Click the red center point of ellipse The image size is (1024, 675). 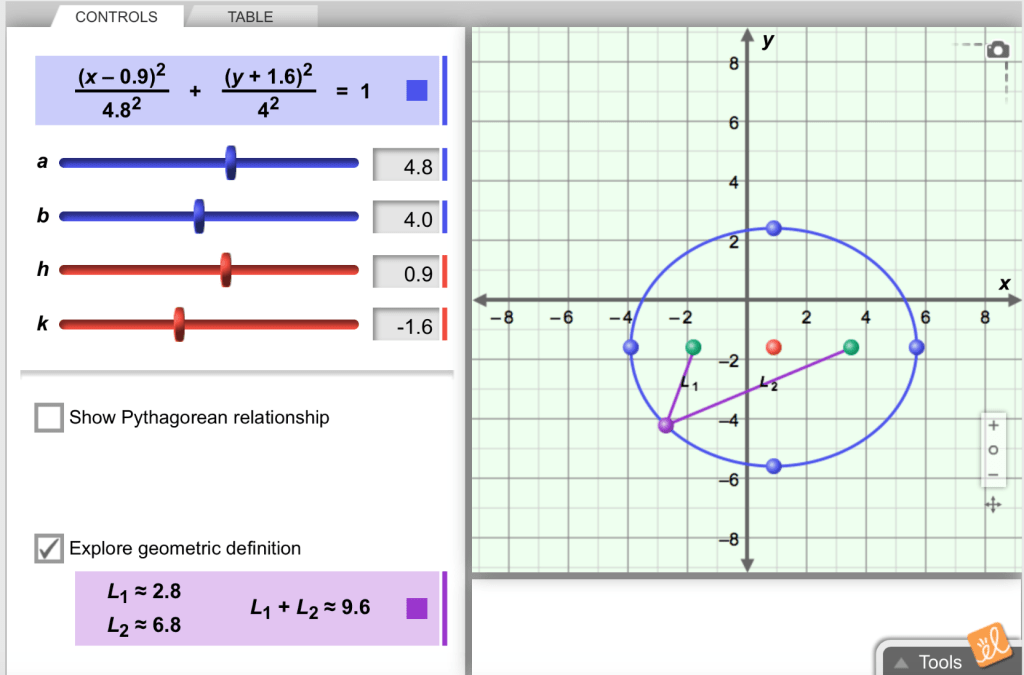tap(773, 347)
